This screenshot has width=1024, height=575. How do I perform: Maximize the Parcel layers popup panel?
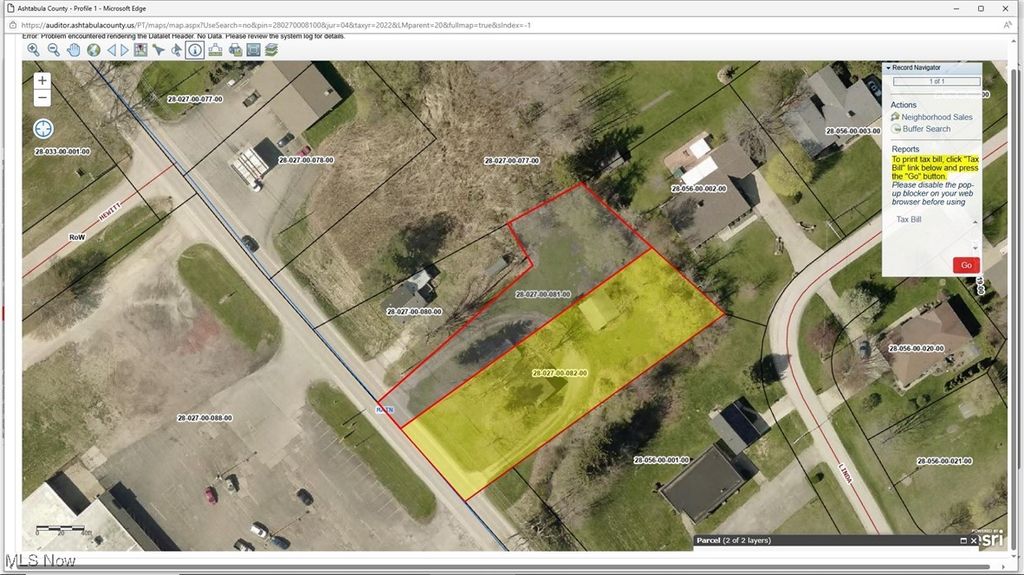(x=963, y=541)
